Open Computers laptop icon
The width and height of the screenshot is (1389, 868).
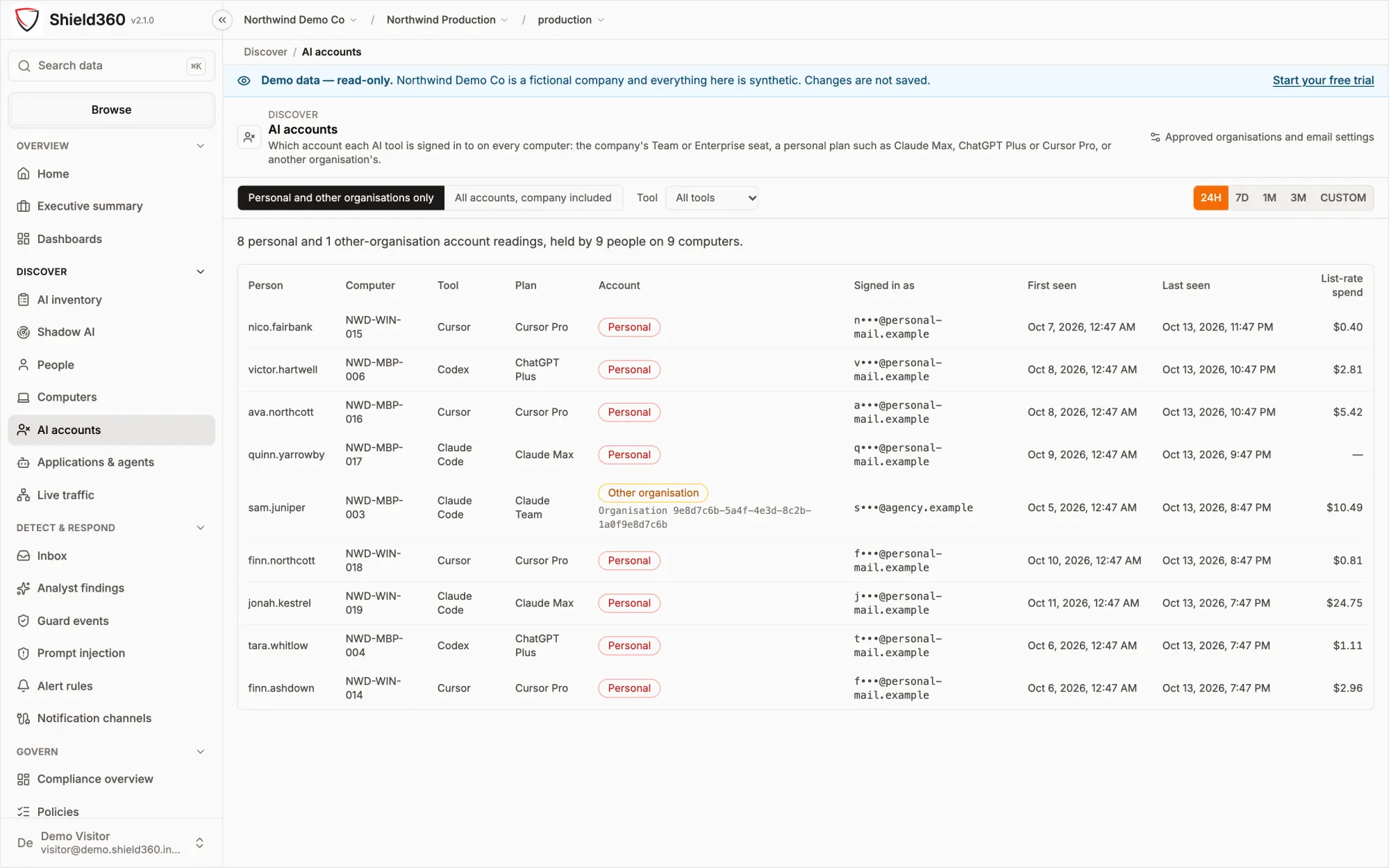(24, 397)
